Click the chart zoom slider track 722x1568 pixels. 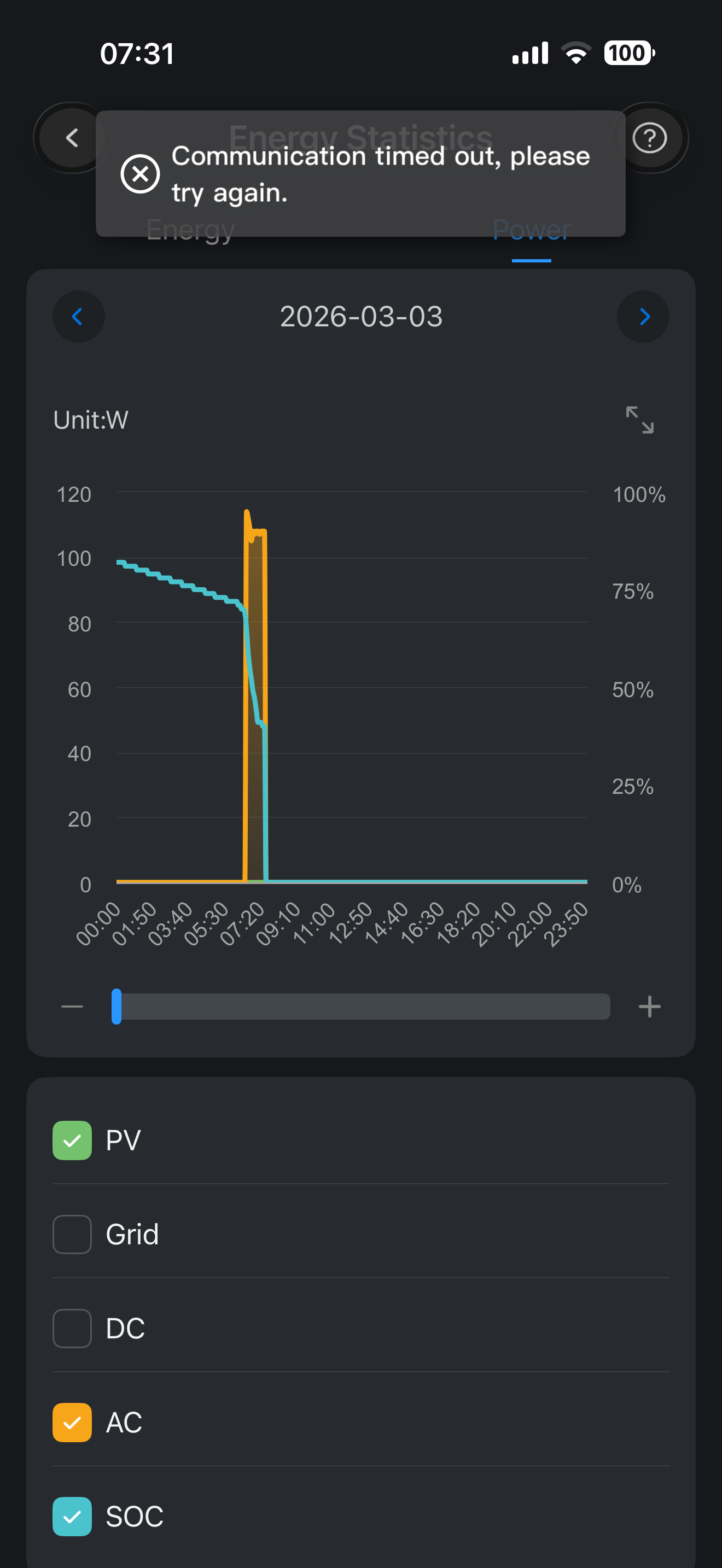365,1006
